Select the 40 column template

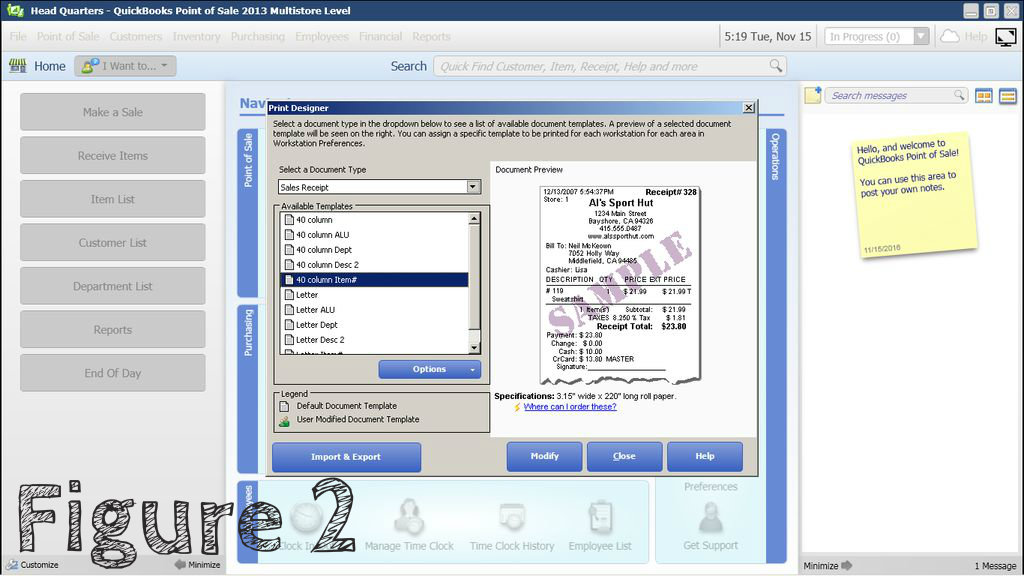coord(374,220)
